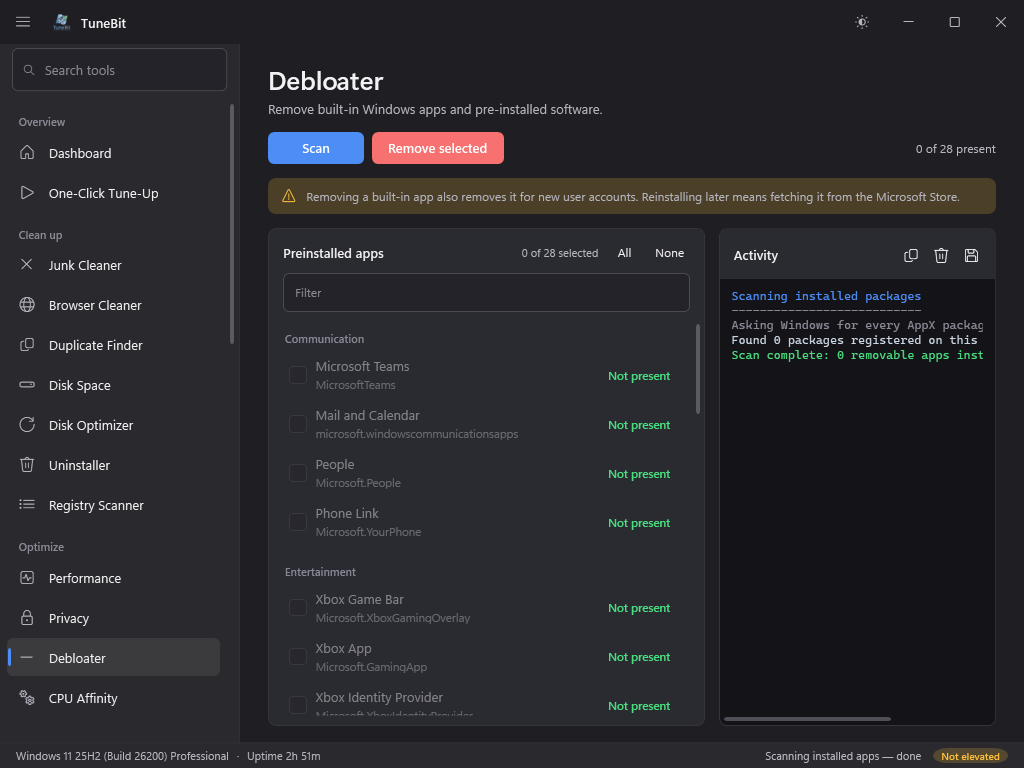Open the Dashboard home icon
This screenshot has width=1024, height=768.
(27, 153)
